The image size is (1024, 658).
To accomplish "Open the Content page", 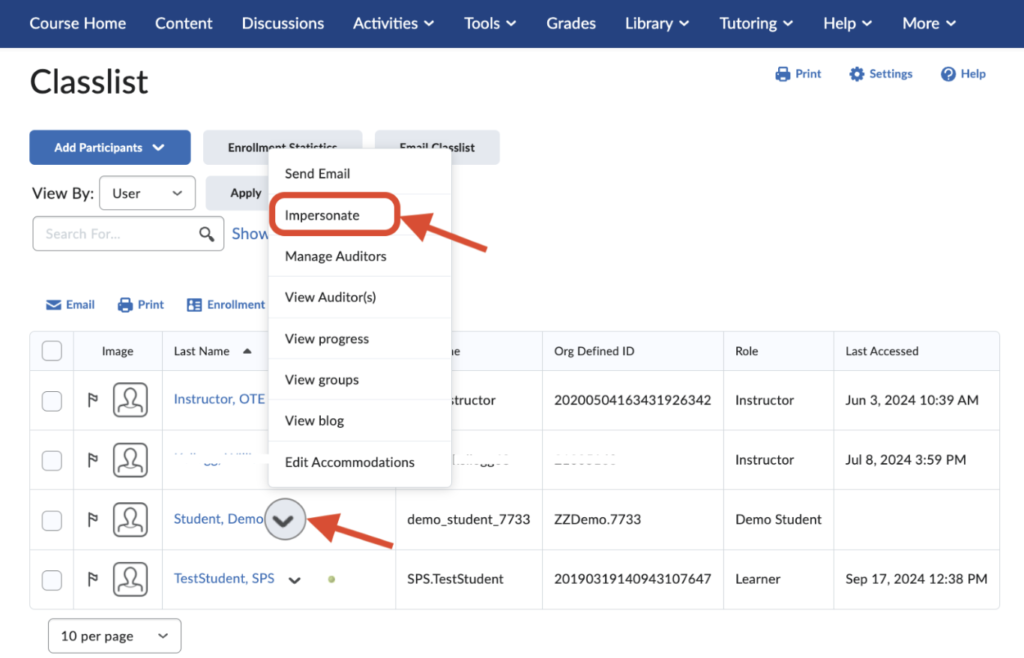I will [x=184, y=24].
